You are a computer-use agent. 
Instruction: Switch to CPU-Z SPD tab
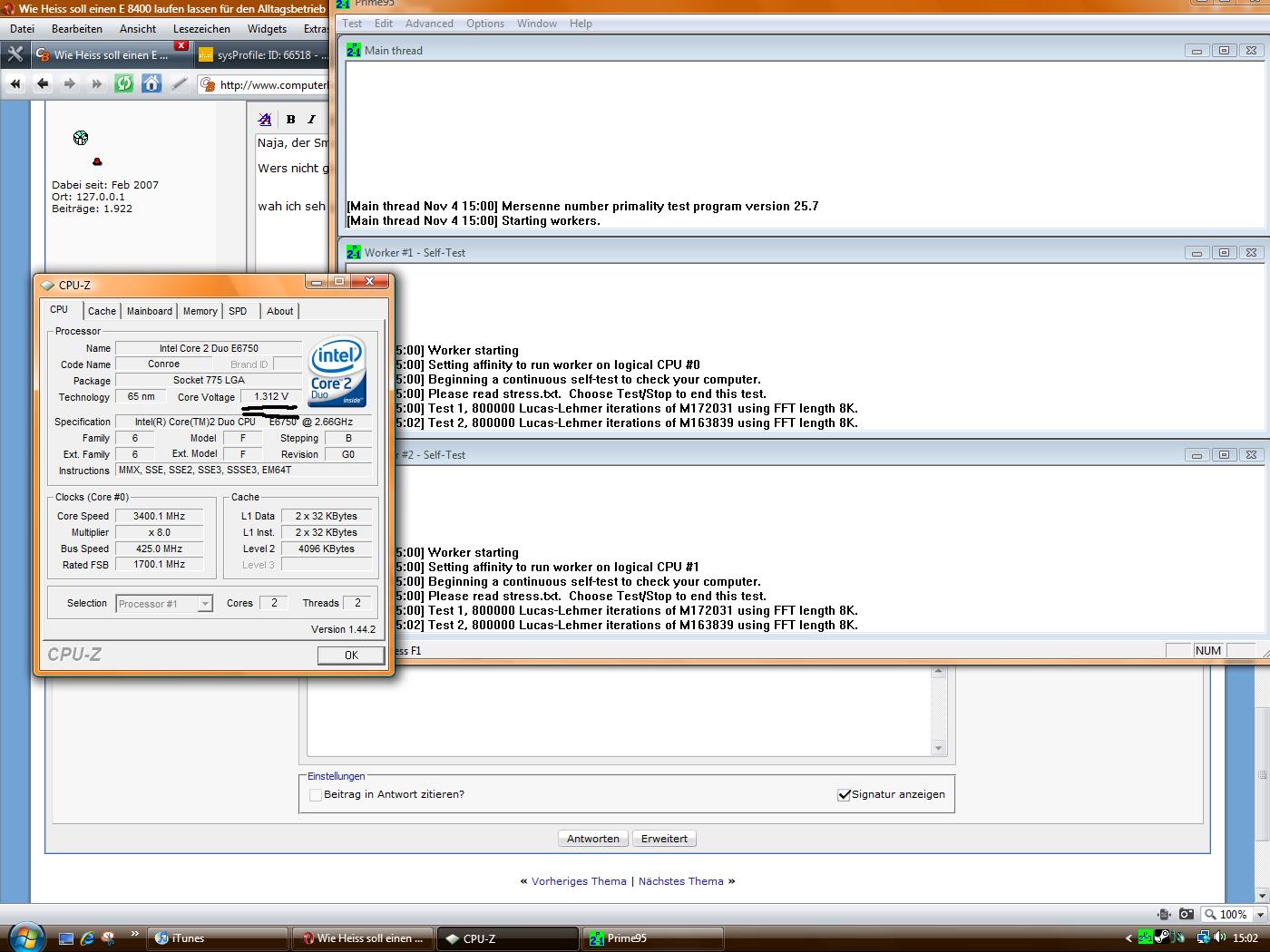[x=238, y=311]
